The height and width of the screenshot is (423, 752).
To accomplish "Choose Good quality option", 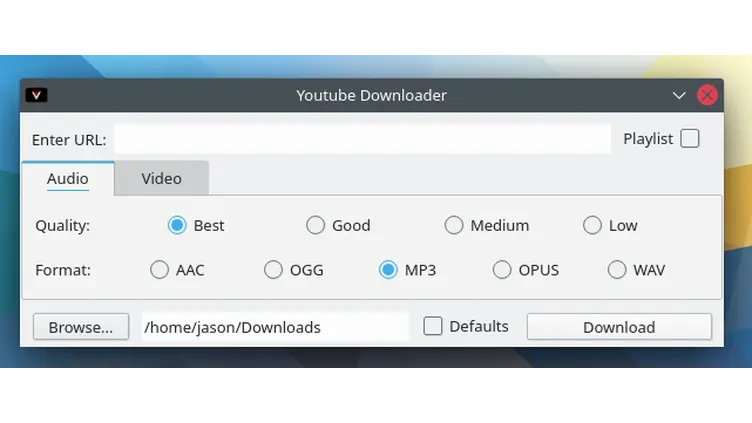I will [x=315, y=225].
